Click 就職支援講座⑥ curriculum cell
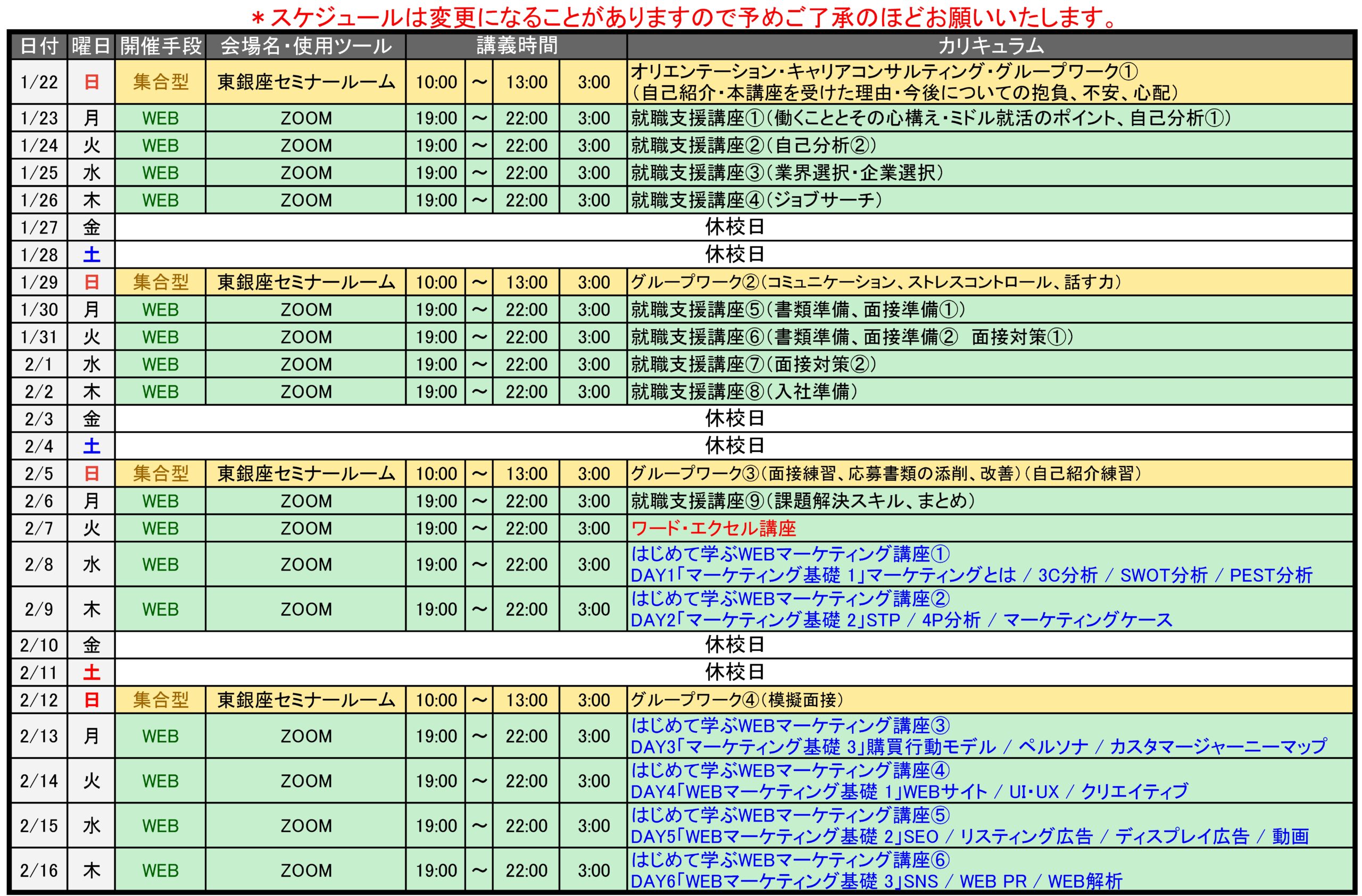This screenshot has width=1362, height=896. [x=991, y=337]
